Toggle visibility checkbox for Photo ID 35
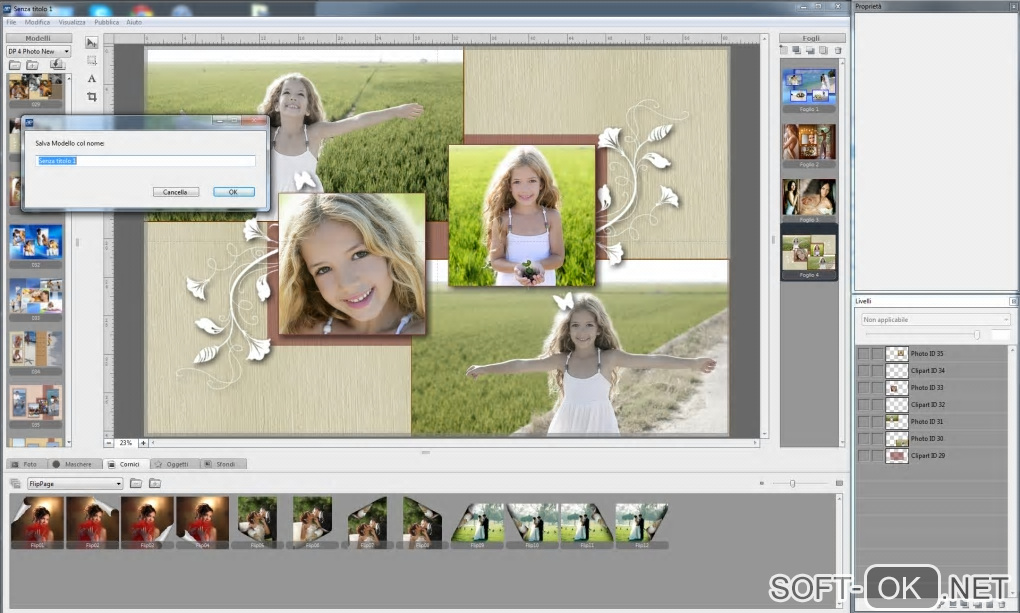 click(x=863, y=354)
